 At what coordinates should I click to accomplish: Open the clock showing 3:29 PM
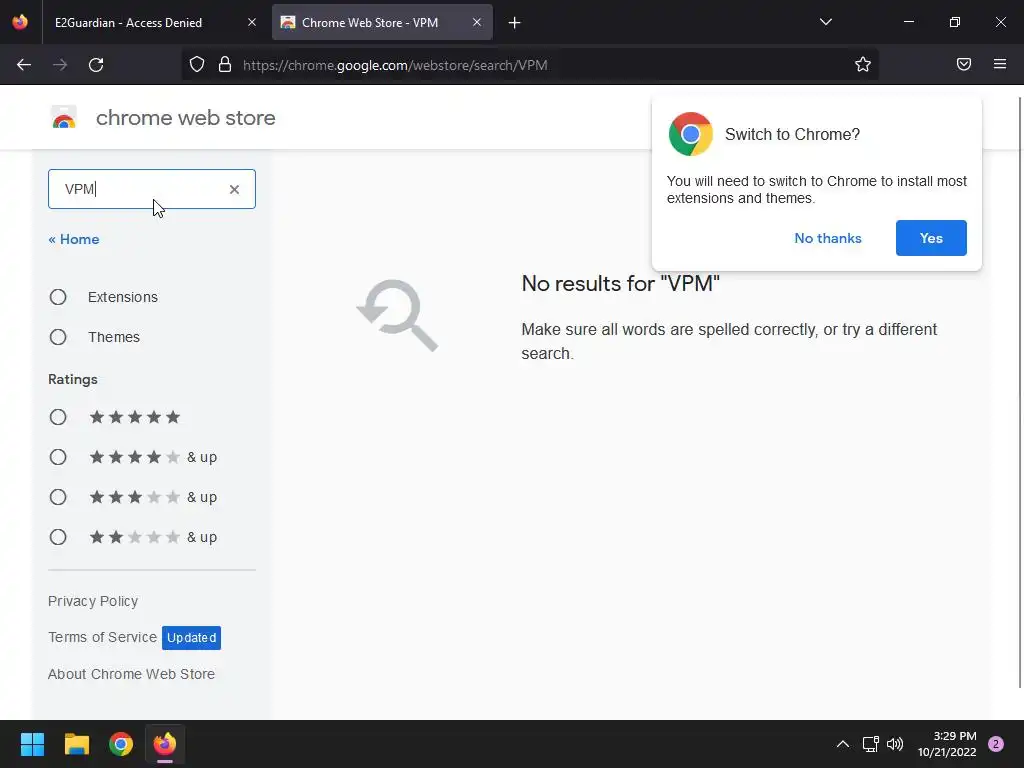click(x=947, y=744)
